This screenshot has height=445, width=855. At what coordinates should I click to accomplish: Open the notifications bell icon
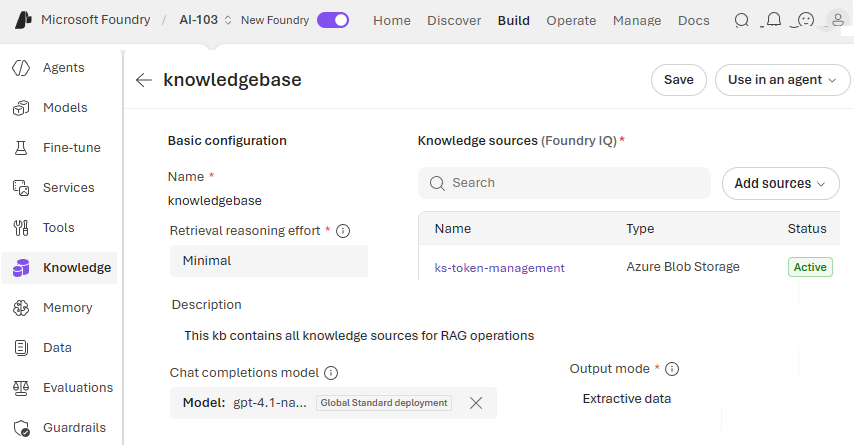774,20
